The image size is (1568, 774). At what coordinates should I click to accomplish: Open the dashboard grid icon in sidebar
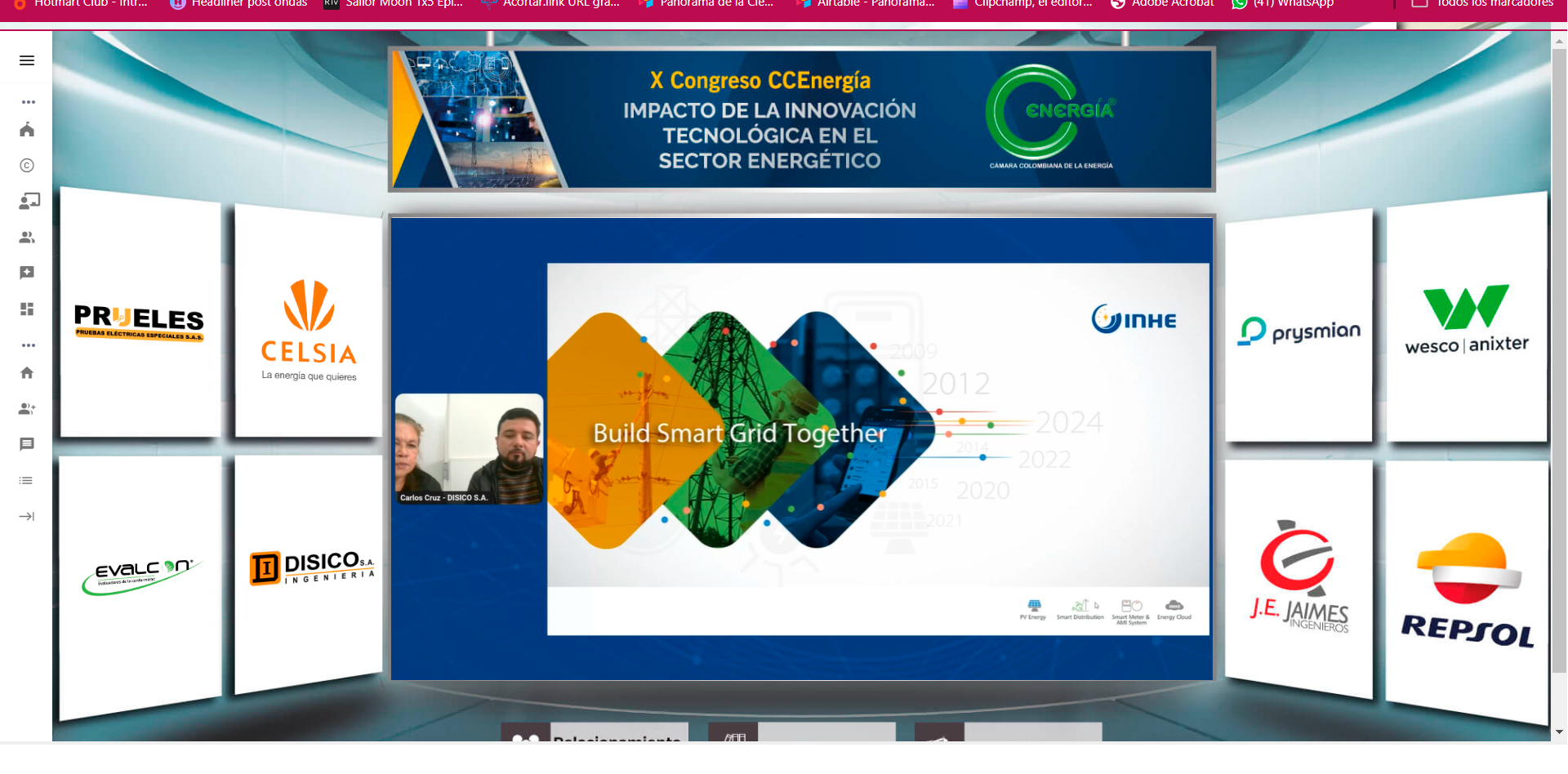click(x=27, y=309)
